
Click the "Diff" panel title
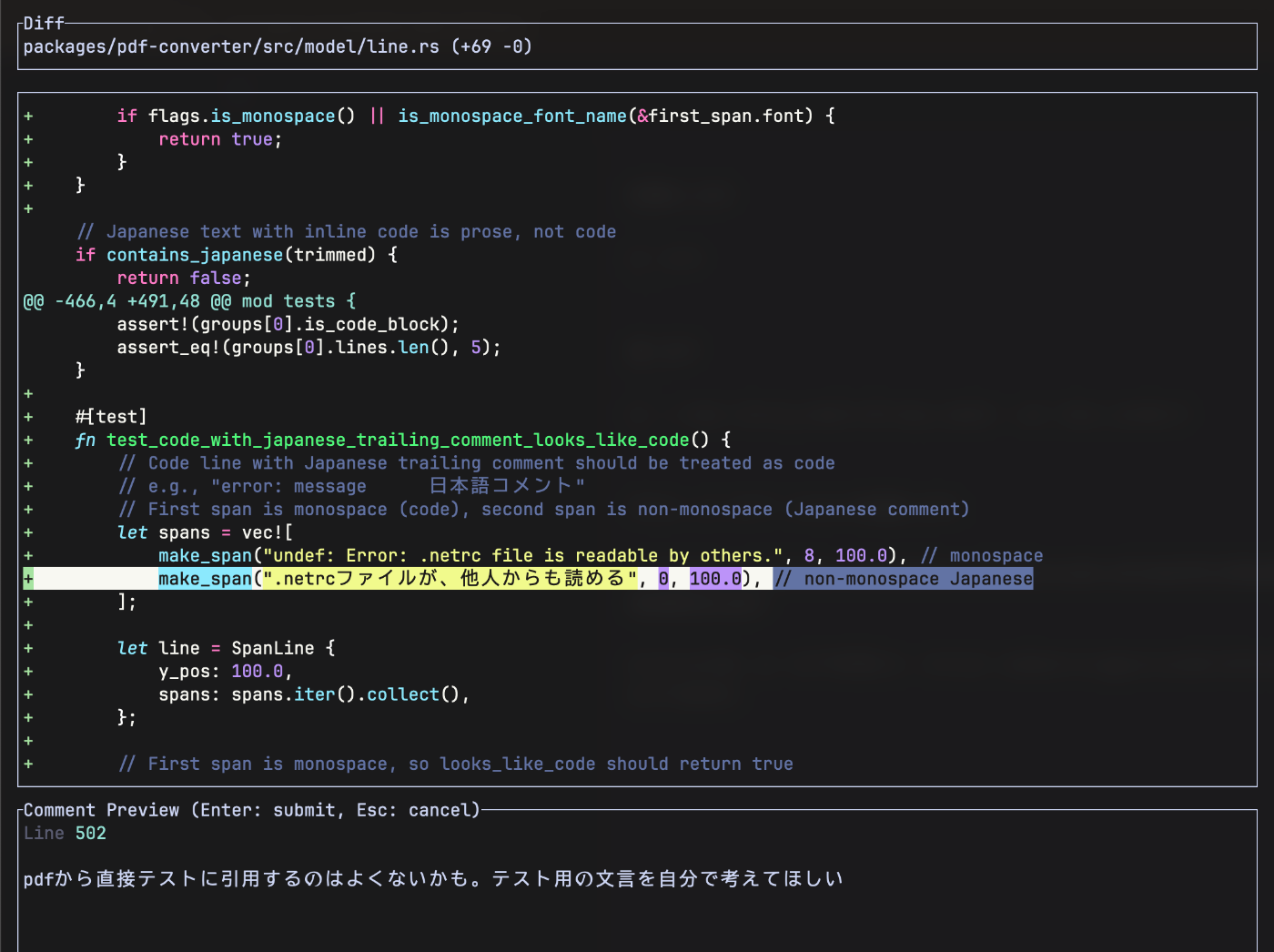[44, 24]
